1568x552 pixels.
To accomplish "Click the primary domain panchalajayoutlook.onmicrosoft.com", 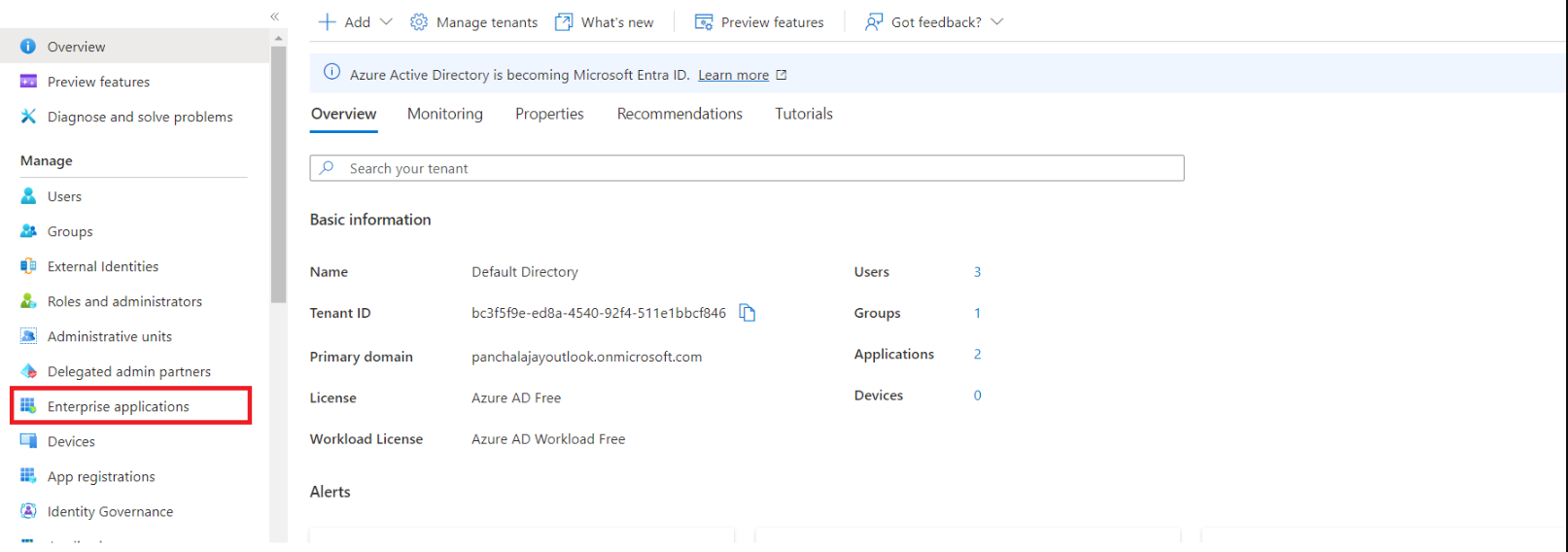I will pos(586,357).
